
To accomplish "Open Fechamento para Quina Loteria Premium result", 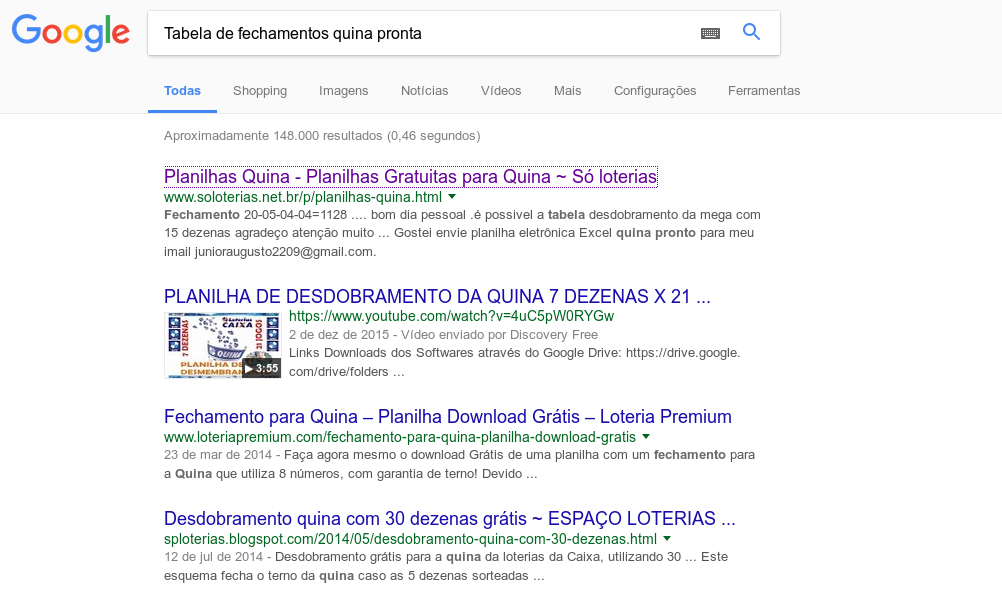I will click(447, 417).
